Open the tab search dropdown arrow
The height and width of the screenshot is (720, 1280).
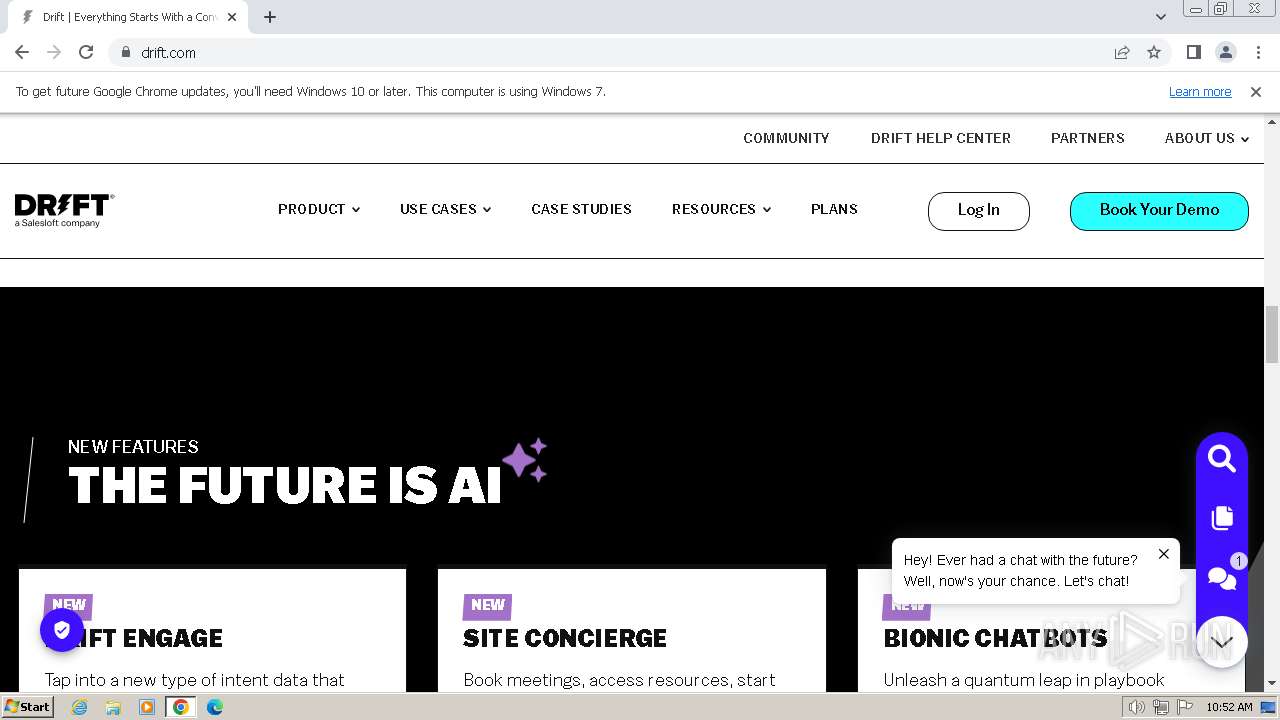1161,17
